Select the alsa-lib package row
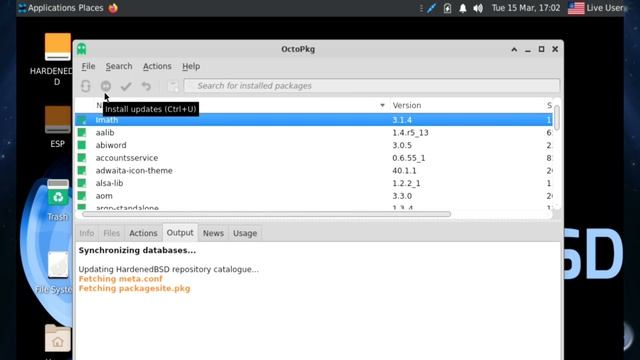The image size is (640, 360). point(313,183)
